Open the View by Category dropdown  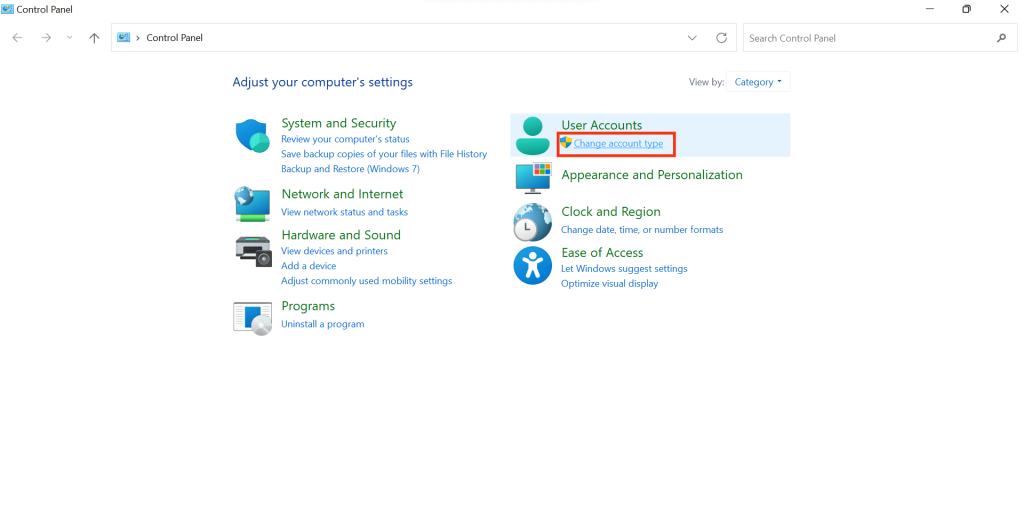pyautogui.click(x=758, y=82)
